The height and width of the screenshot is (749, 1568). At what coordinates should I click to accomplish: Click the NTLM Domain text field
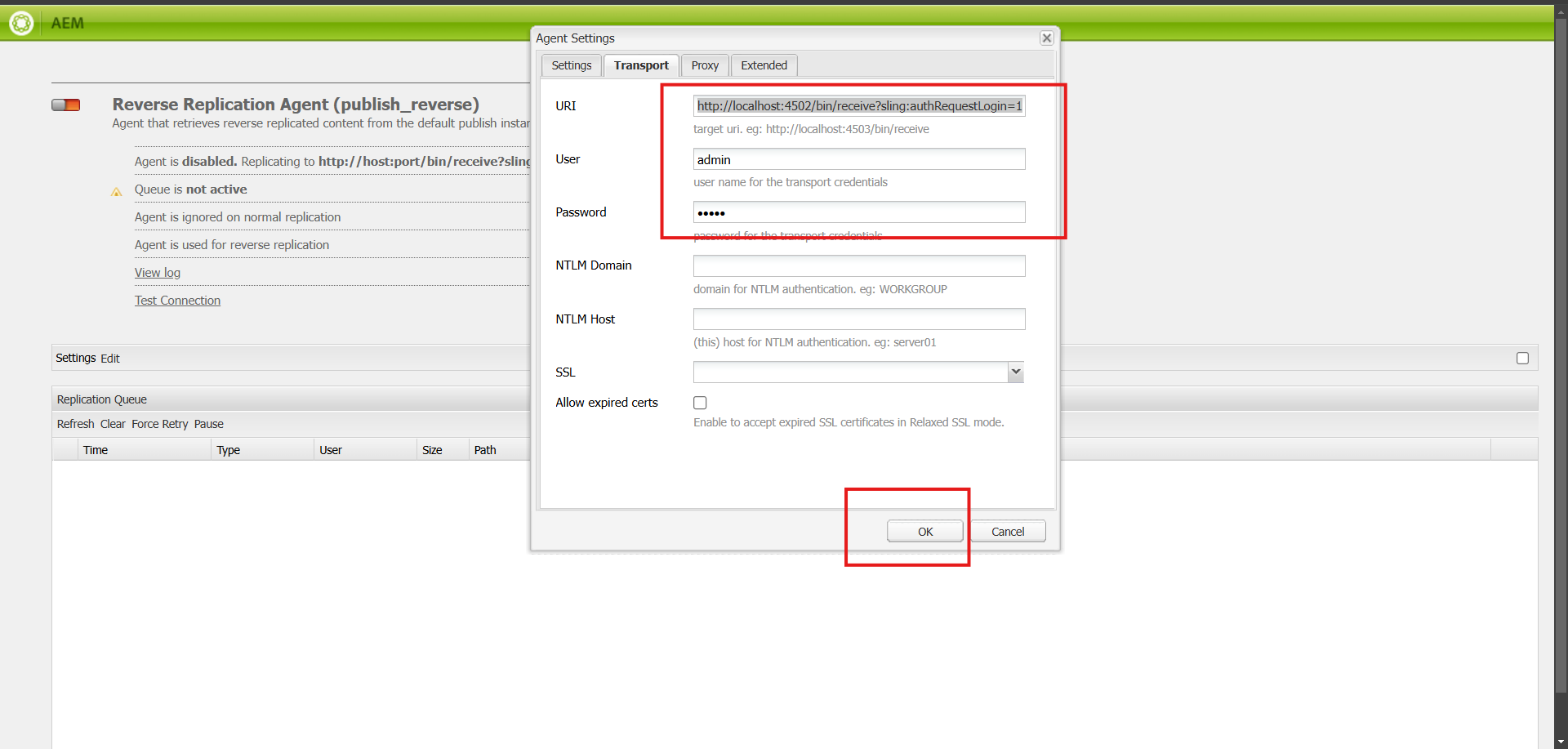pyautogui.click(x=858, y=266)
